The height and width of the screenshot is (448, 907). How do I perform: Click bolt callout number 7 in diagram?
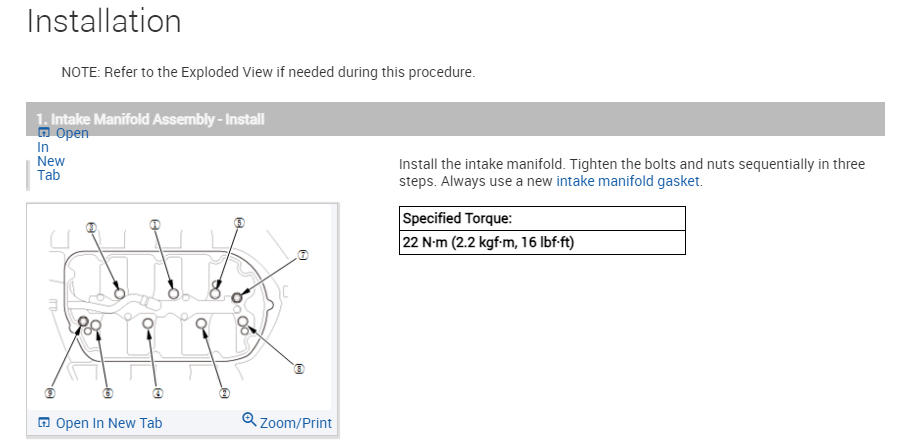pyautogui.click(x=303, y=255)
